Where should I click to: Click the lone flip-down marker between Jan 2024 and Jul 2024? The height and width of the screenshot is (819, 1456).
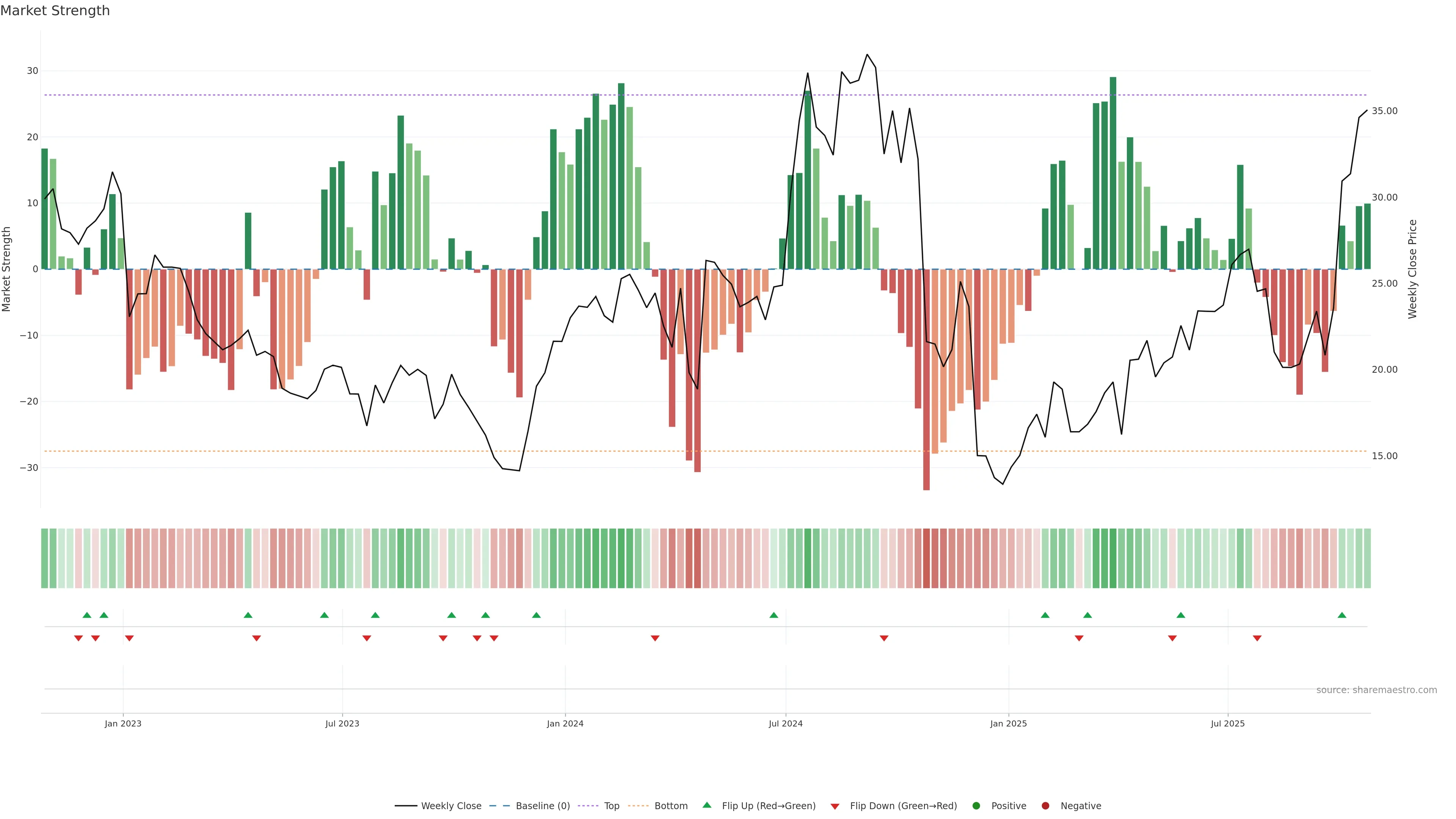[x=655, y=638]
